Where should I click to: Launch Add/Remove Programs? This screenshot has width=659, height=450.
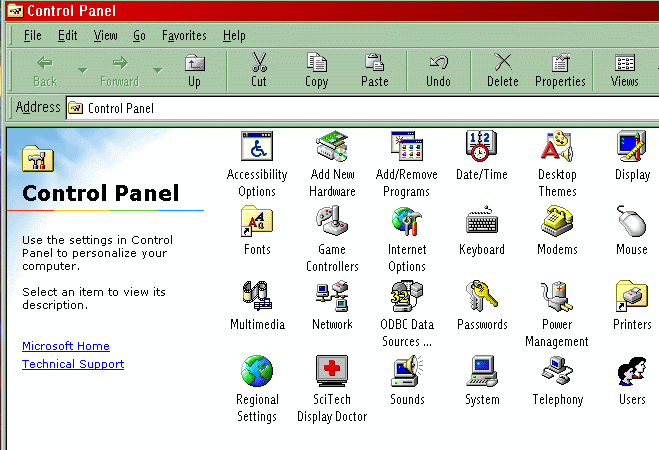tap(407, 148)
